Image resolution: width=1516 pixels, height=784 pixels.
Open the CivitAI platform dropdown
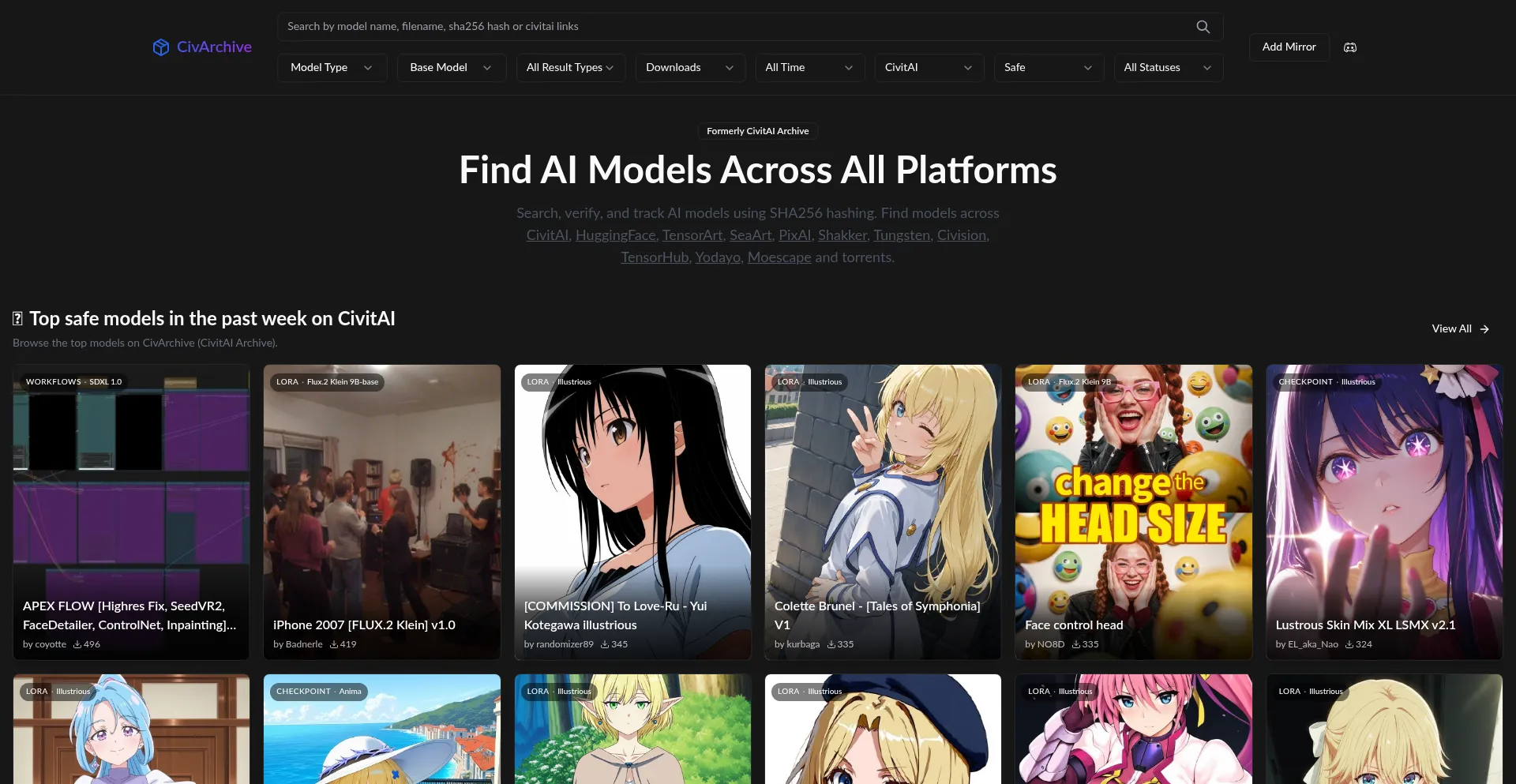coord(929,68)
